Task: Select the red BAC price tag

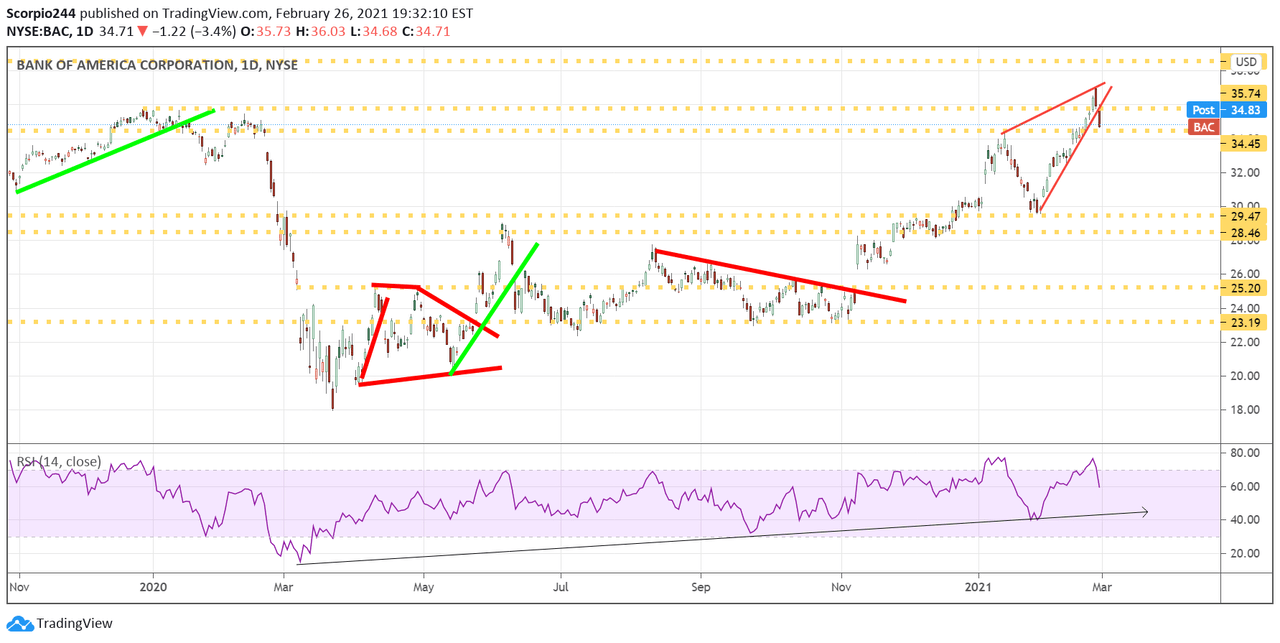Action: tap(1203, 127)
